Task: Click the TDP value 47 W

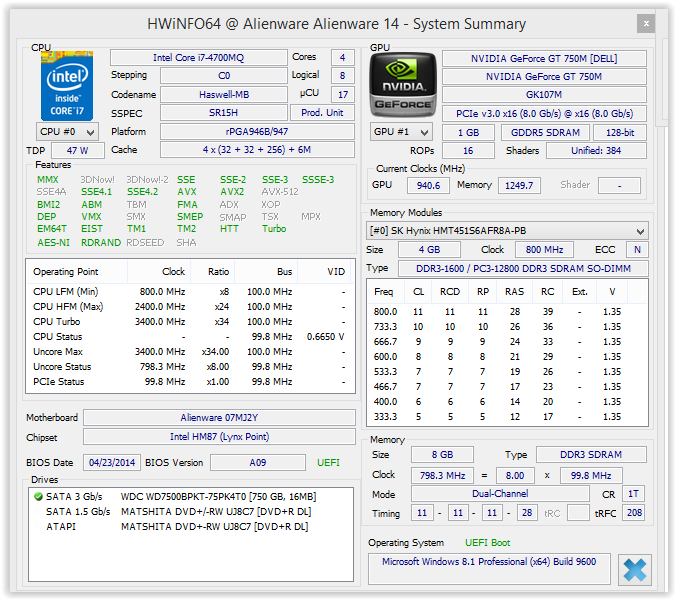Action: (x=78, y=150)
